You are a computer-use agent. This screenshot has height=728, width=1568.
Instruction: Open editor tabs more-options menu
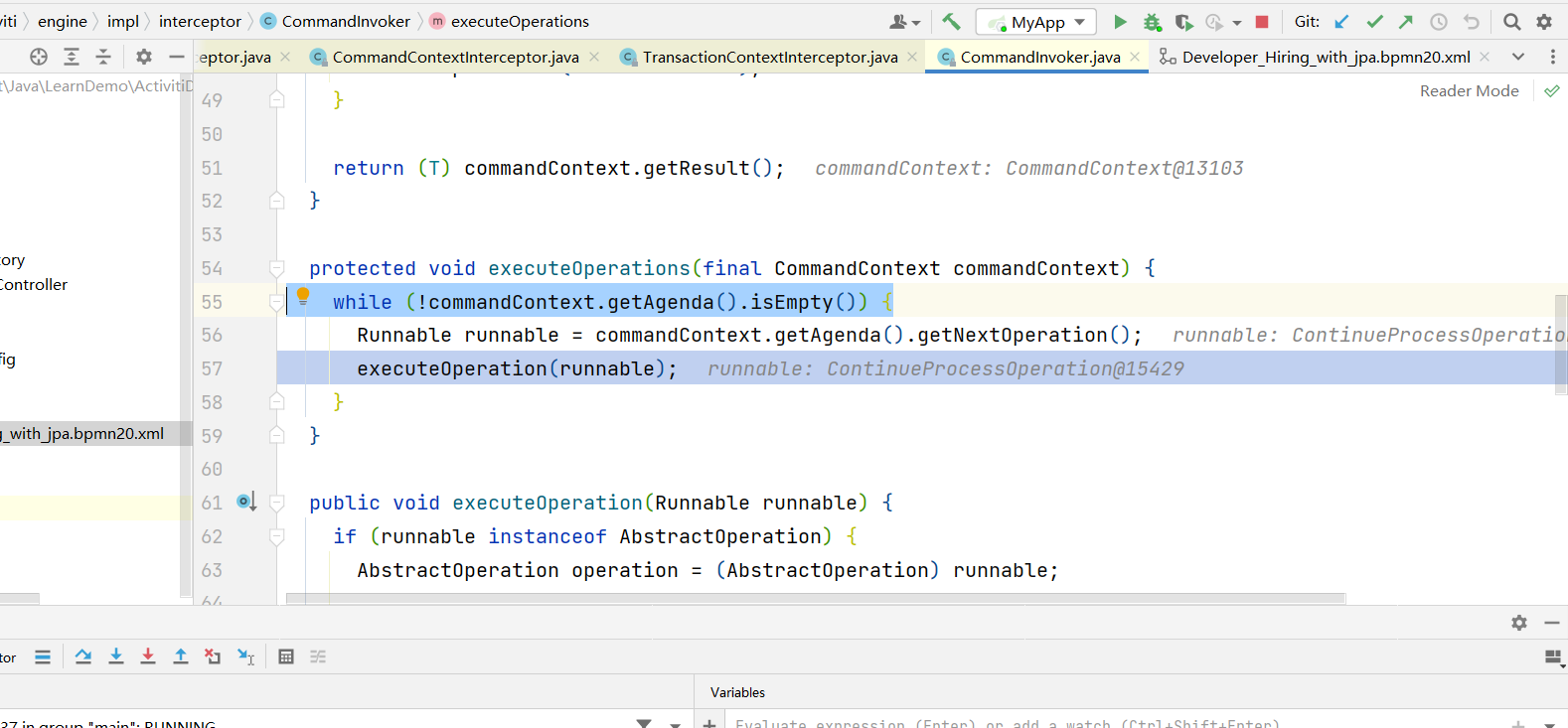1552,57
